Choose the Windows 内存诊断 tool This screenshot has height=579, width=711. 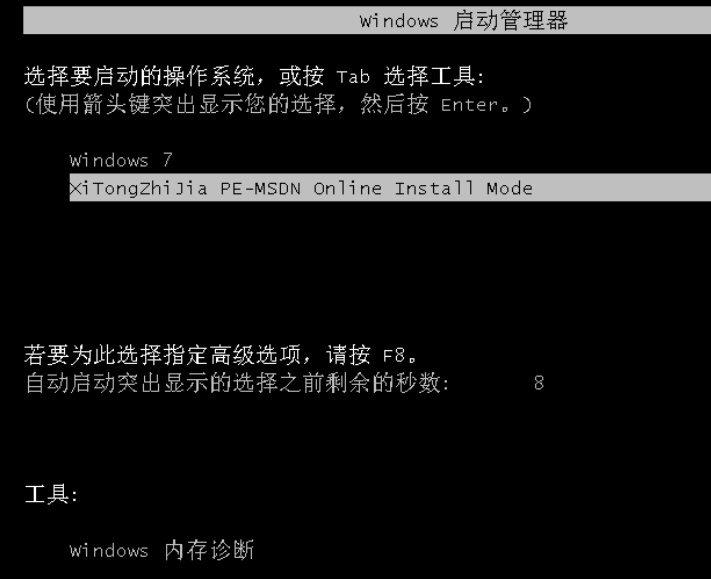(161, 550)
